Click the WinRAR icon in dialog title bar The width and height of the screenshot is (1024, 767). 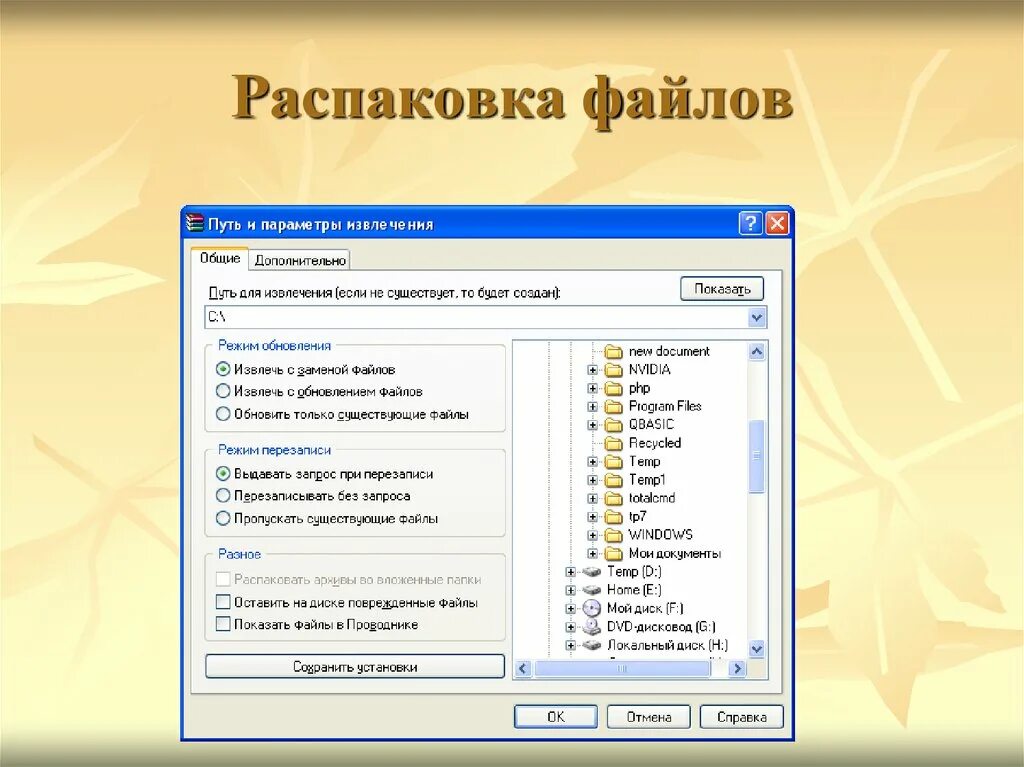pyautogui.click(x=195, y=224)
